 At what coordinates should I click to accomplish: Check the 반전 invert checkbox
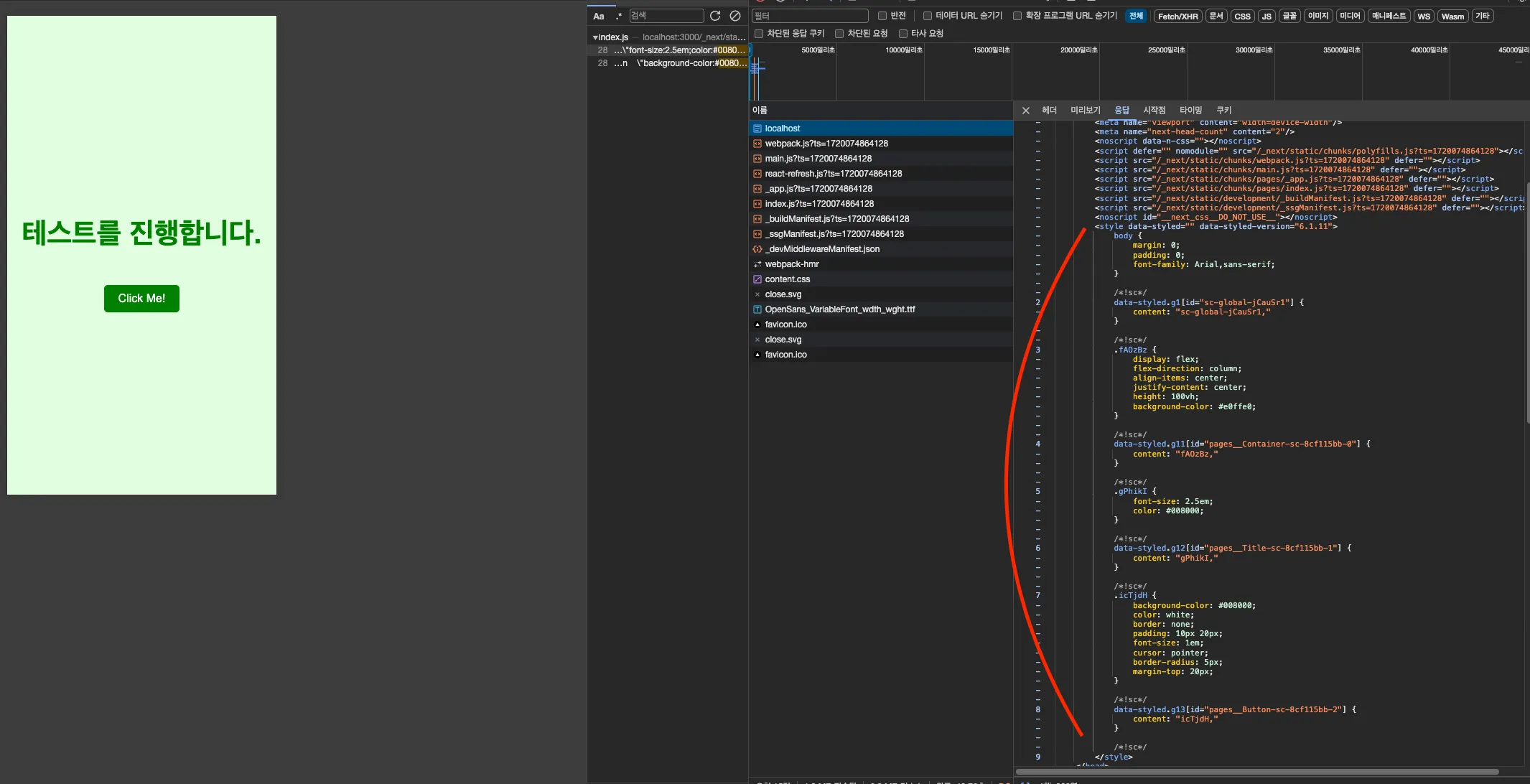pyautogui.click(x=882, y=16)
